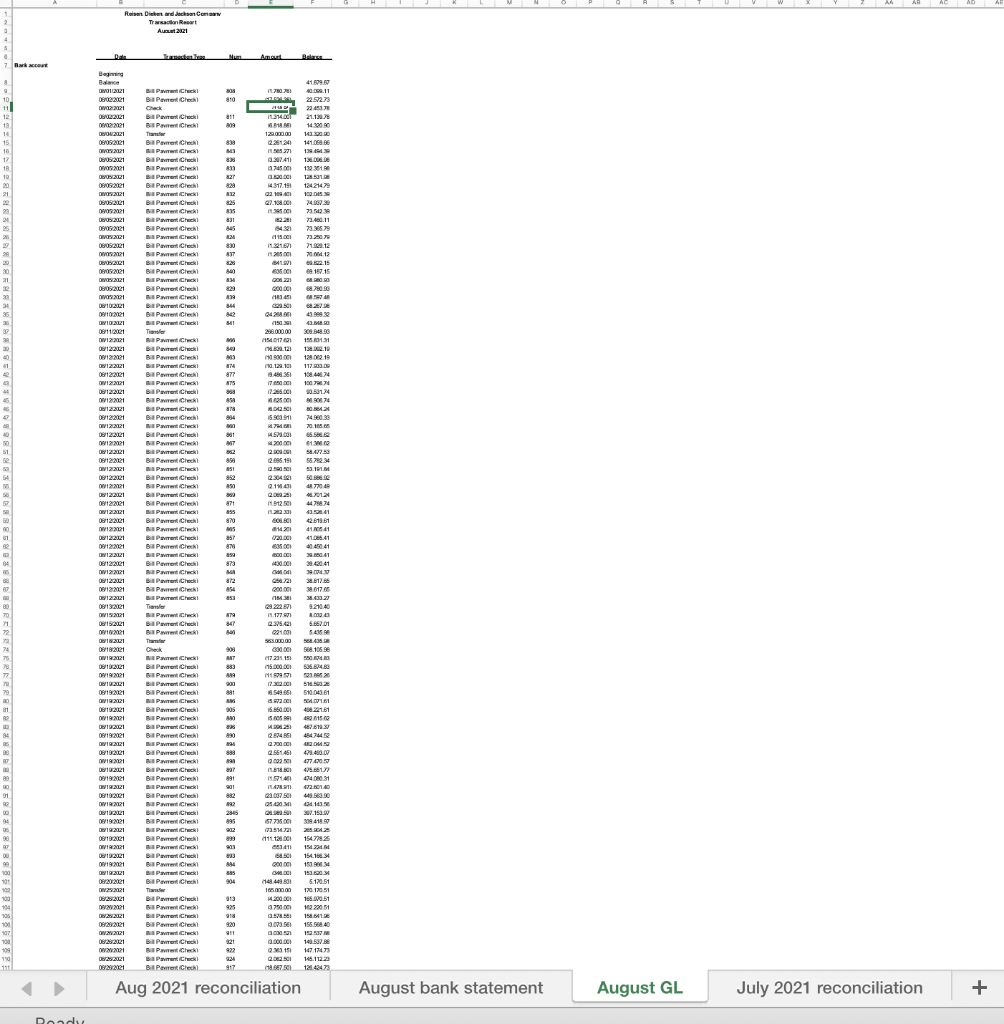The height and width of the screenshot is (1024, 1004).
Task: Click check number 906 in row 74
Action: (x=231, y=650)
